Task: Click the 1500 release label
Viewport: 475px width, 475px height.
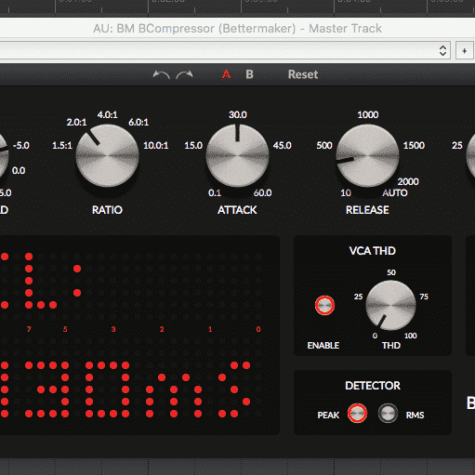Action: (414, 146)
